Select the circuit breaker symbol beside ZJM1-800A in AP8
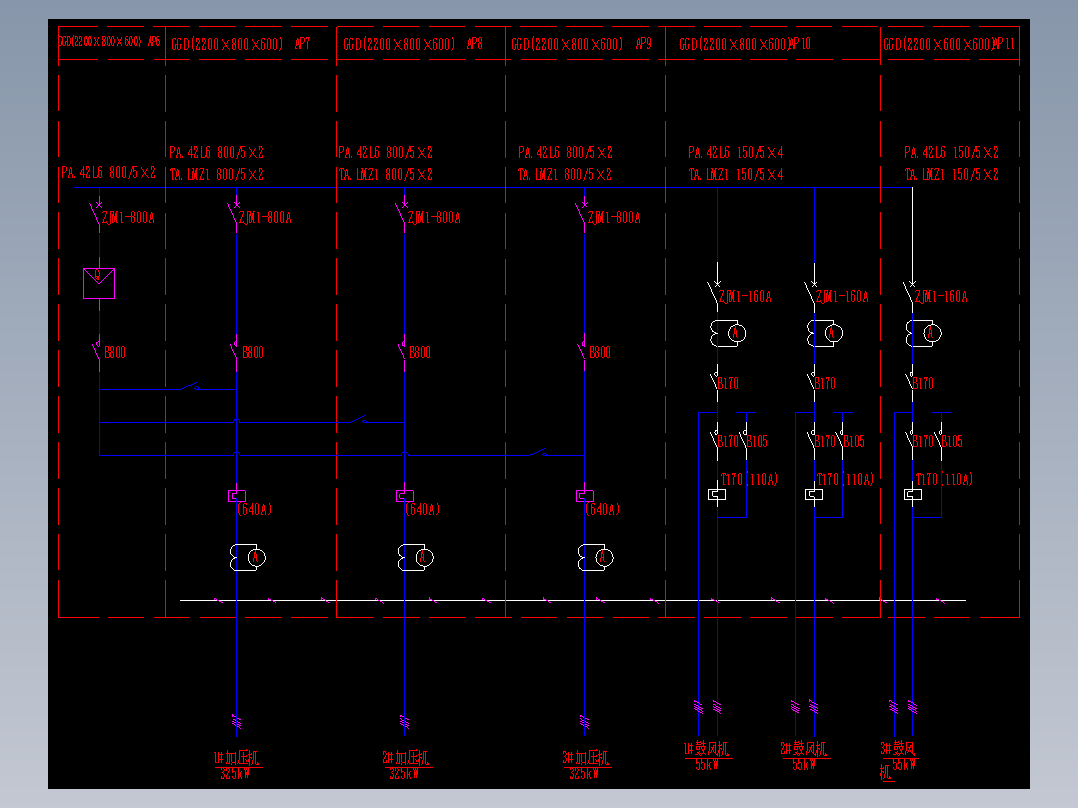 tap(402, 214)
